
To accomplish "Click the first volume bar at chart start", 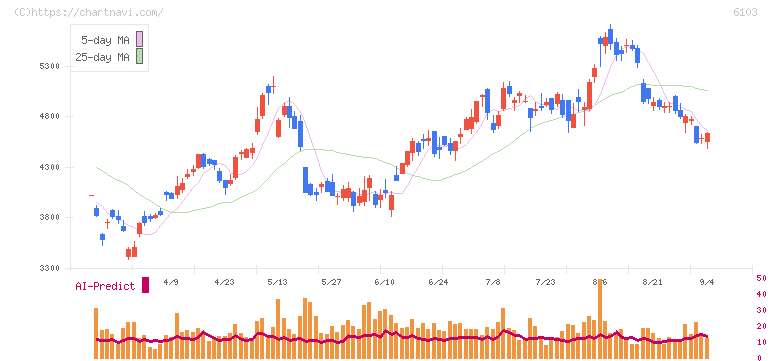I will point(96,333).
